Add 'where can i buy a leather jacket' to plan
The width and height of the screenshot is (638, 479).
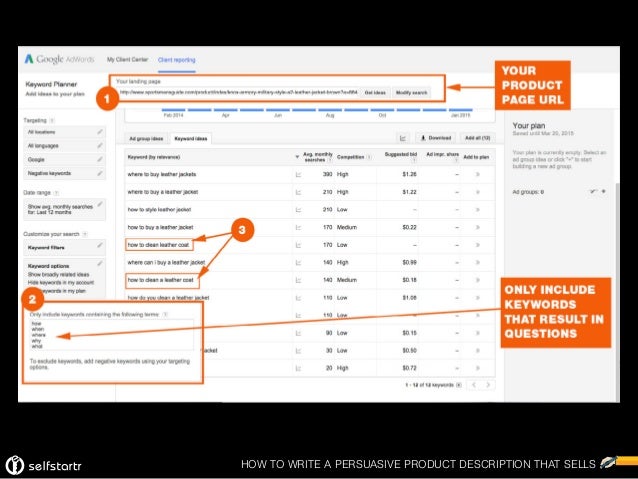pyautogui.click(x=478, y=262)
